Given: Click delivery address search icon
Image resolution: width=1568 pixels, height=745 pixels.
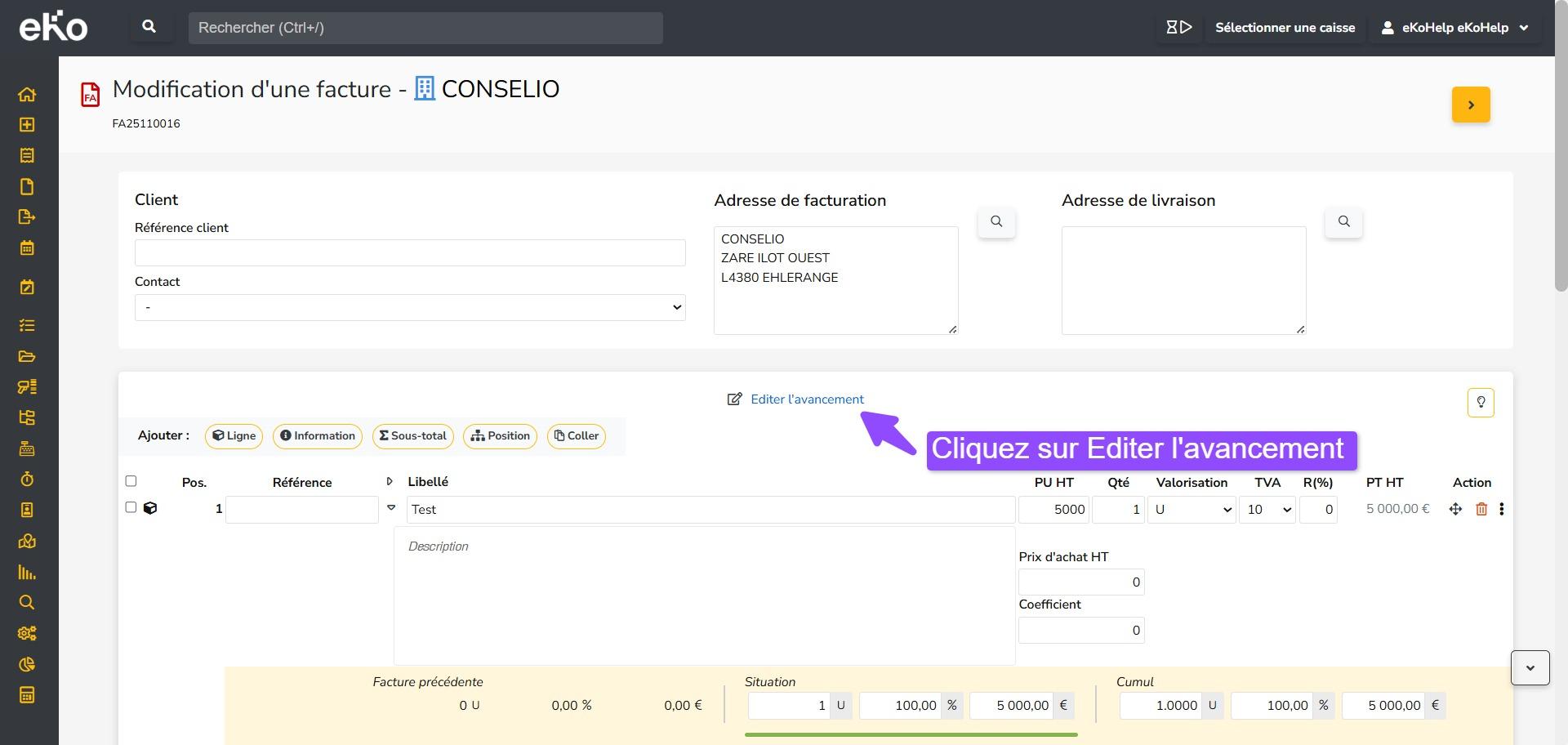Looking at the screenshot, I should pos(1343,221).
